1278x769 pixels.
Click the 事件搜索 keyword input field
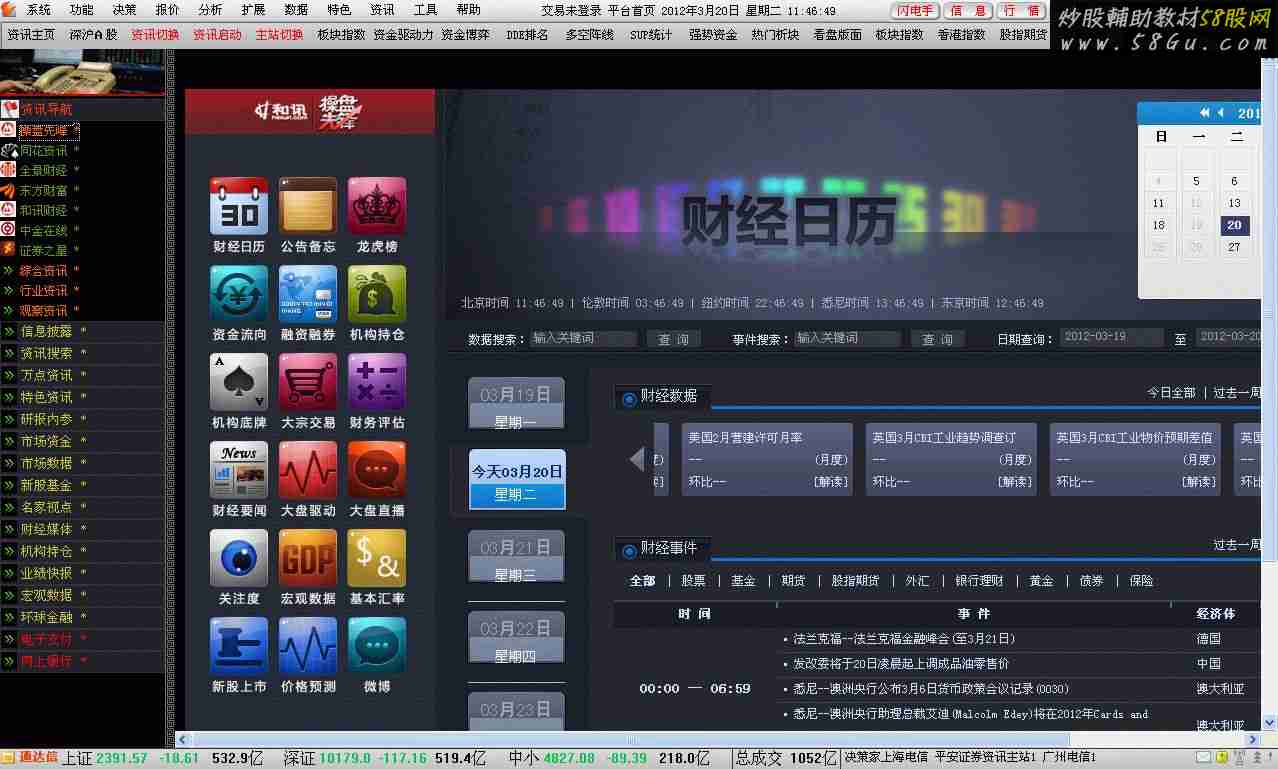click(x=846, y=339)
